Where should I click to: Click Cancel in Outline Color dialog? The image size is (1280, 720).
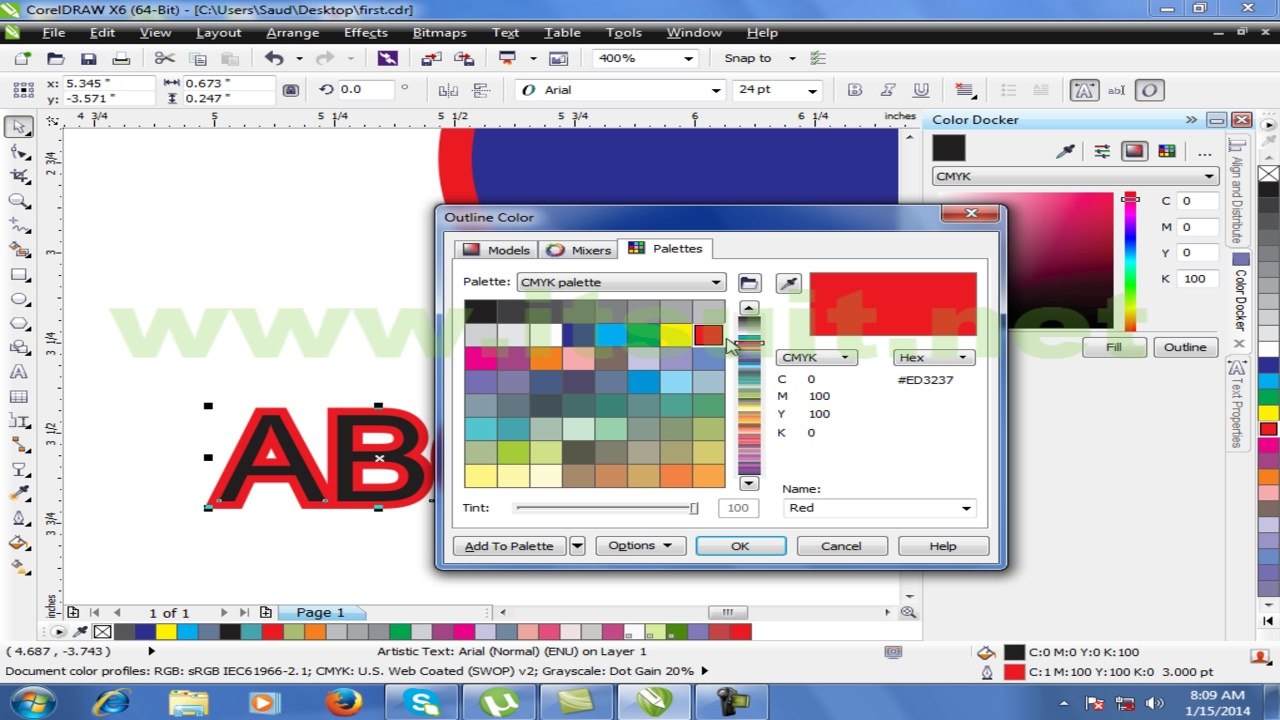coord(841,546)
